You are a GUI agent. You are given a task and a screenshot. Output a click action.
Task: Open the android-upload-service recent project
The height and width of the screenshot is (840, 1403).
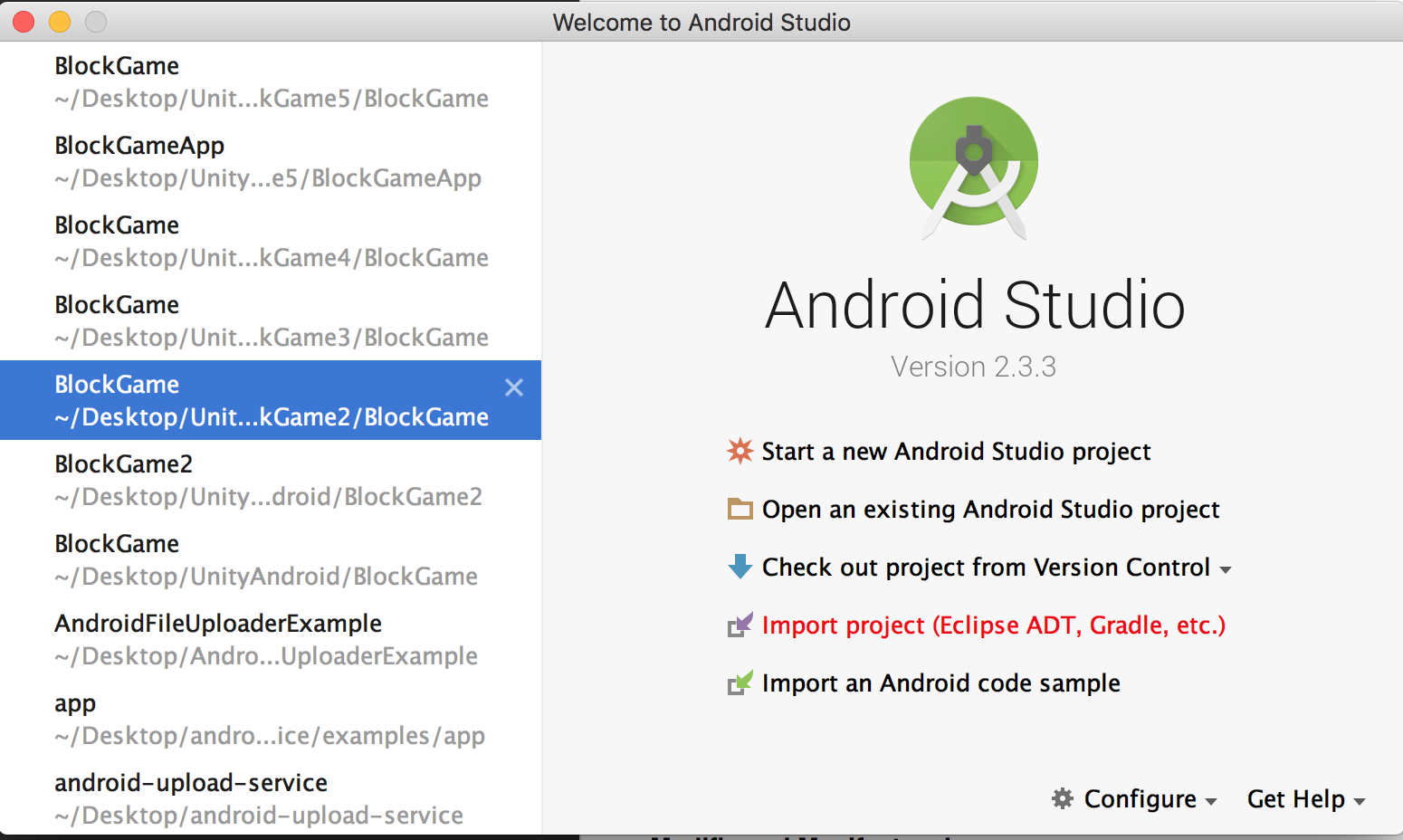(271, 798)
